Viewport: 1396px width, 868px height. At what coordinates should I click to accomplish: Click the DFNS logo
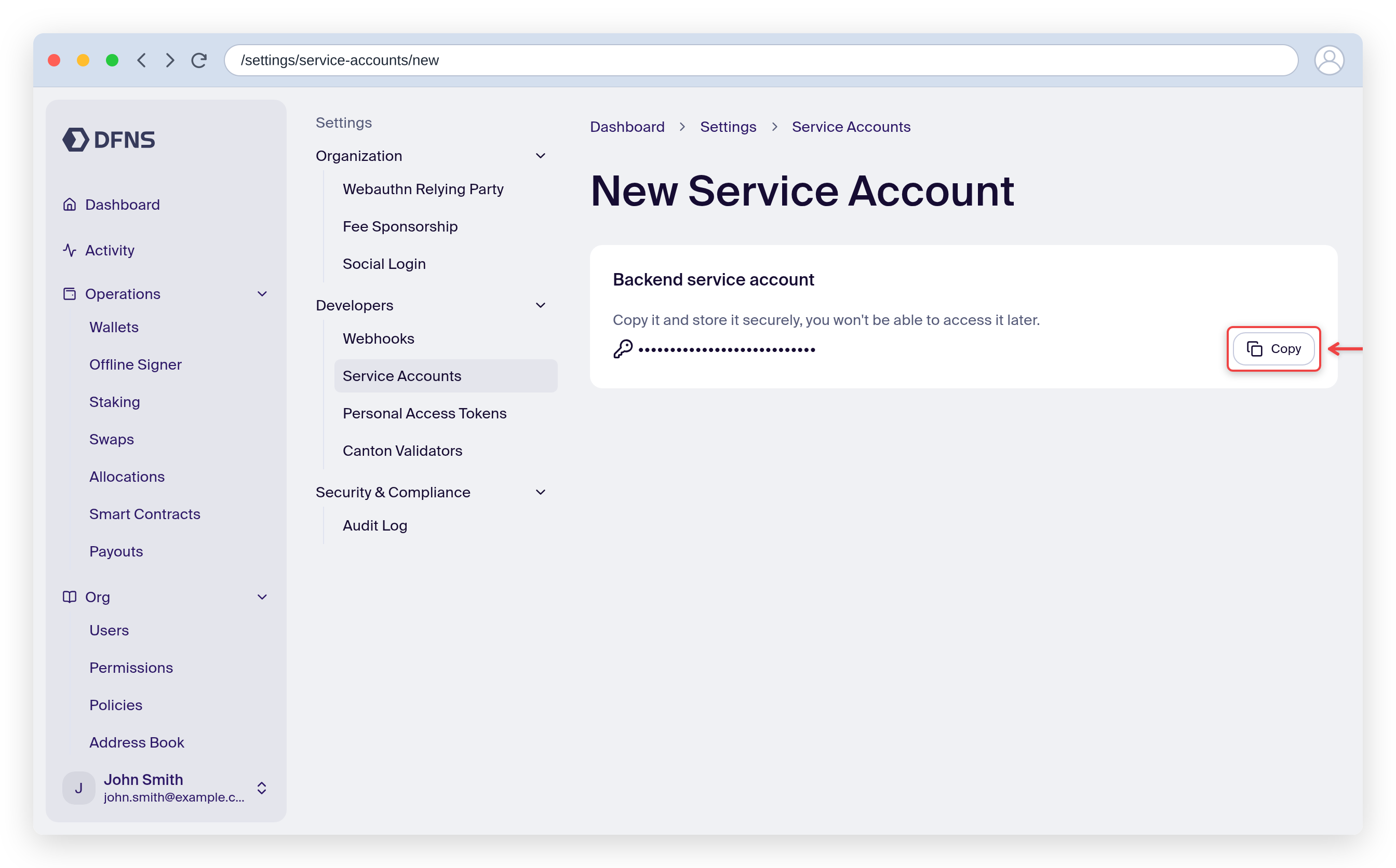[x=109, y=140]
